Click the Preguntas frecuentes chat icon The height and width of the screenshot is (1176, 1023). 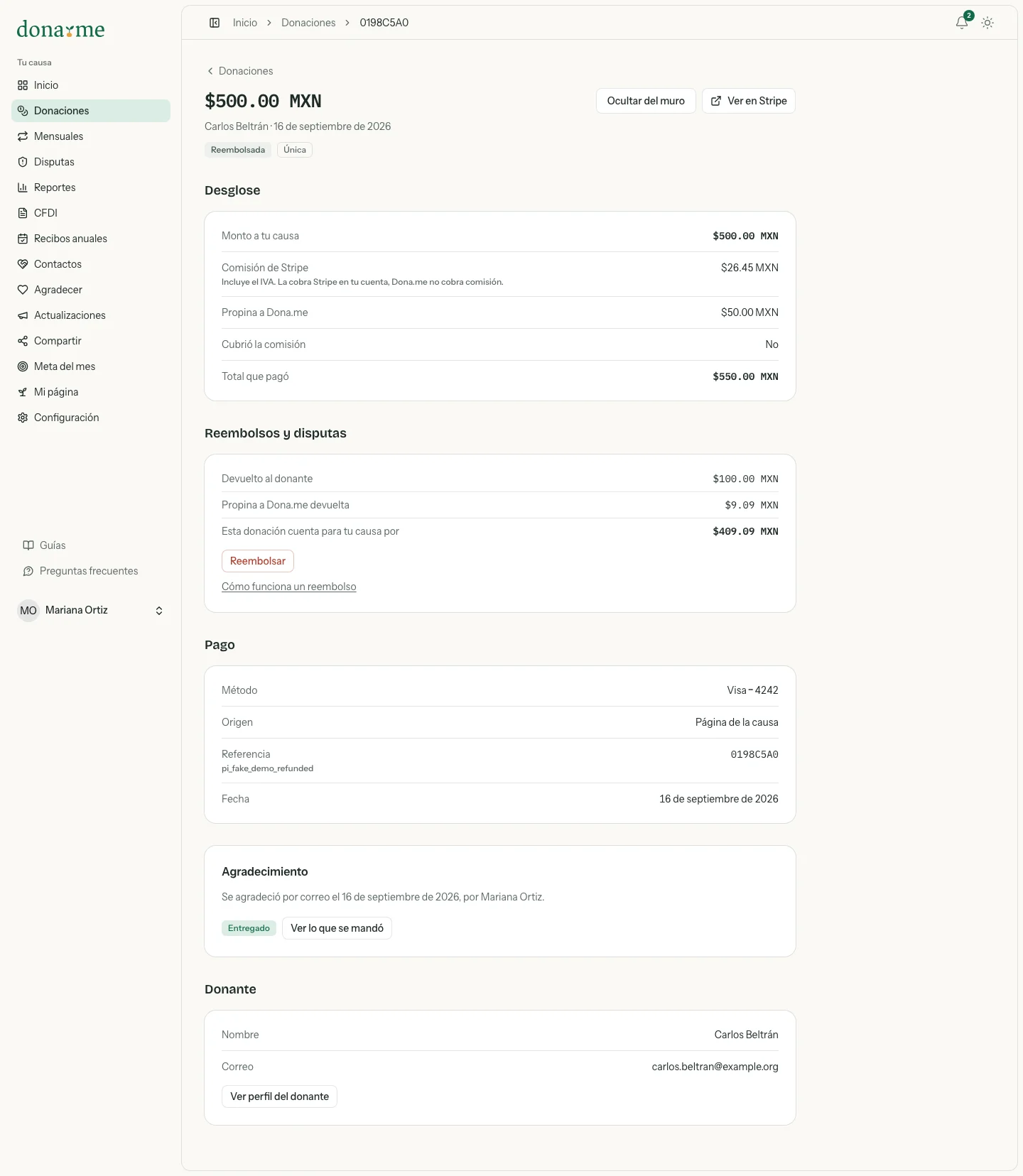click(28, 571)
